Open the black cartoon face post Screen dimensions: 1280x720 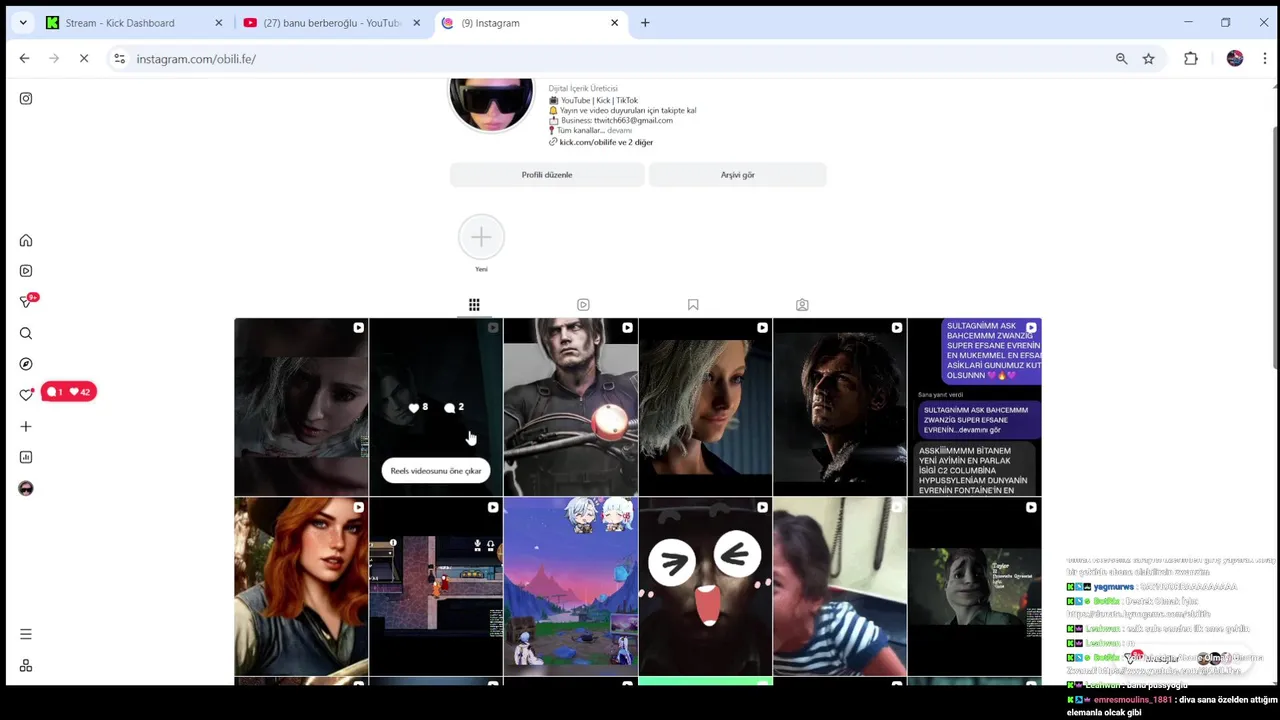pyautogui.click(x=705, y=587)
